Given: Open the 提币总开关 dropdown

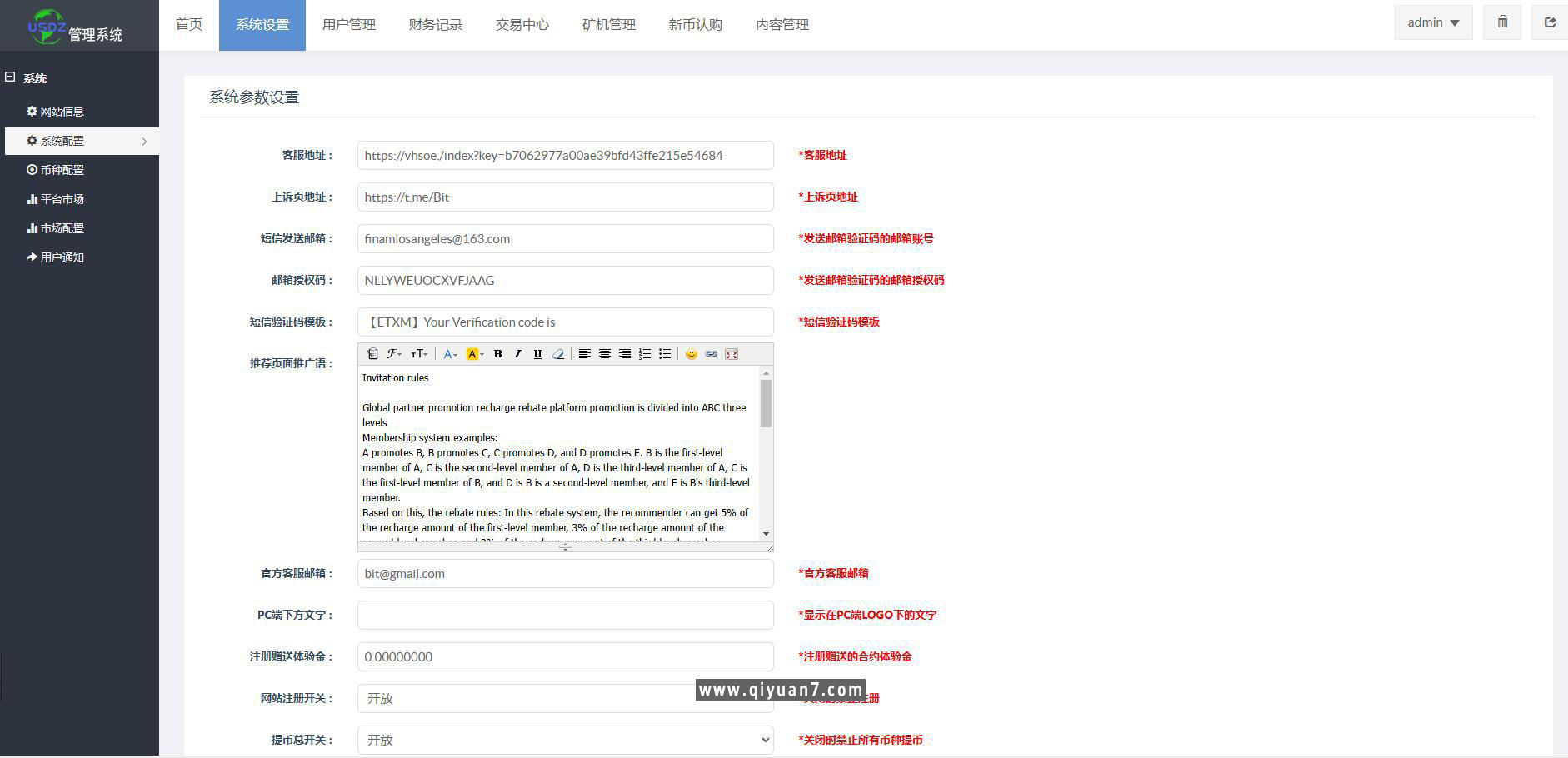Looking at the screenshot, I should pyautogui.click(x=565, y=740).
